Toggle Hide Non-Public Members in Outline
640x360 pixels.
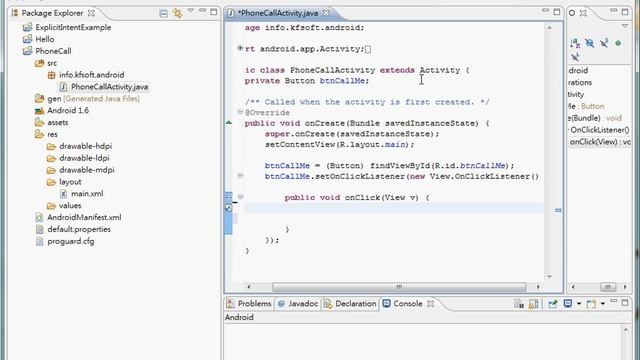[x=618, y=43]
